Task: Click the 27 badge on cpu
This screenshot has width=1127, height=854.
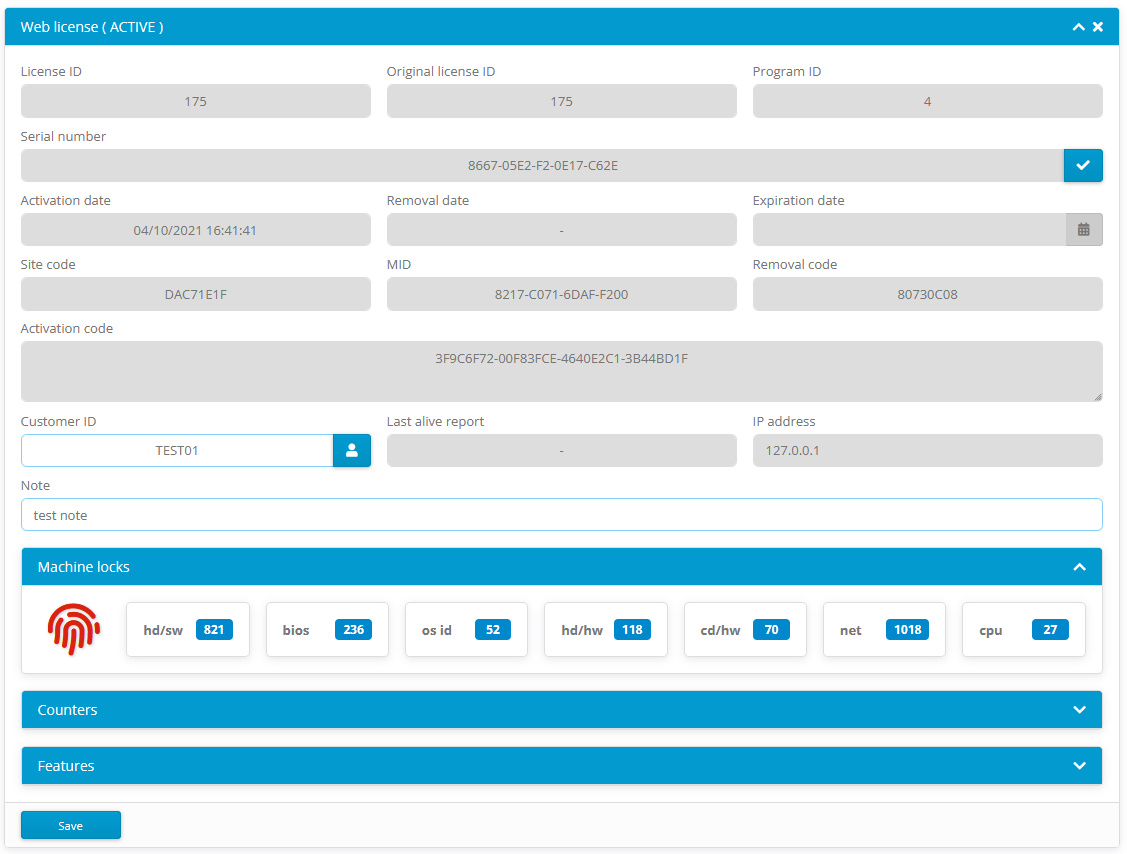Action: 1050,630
